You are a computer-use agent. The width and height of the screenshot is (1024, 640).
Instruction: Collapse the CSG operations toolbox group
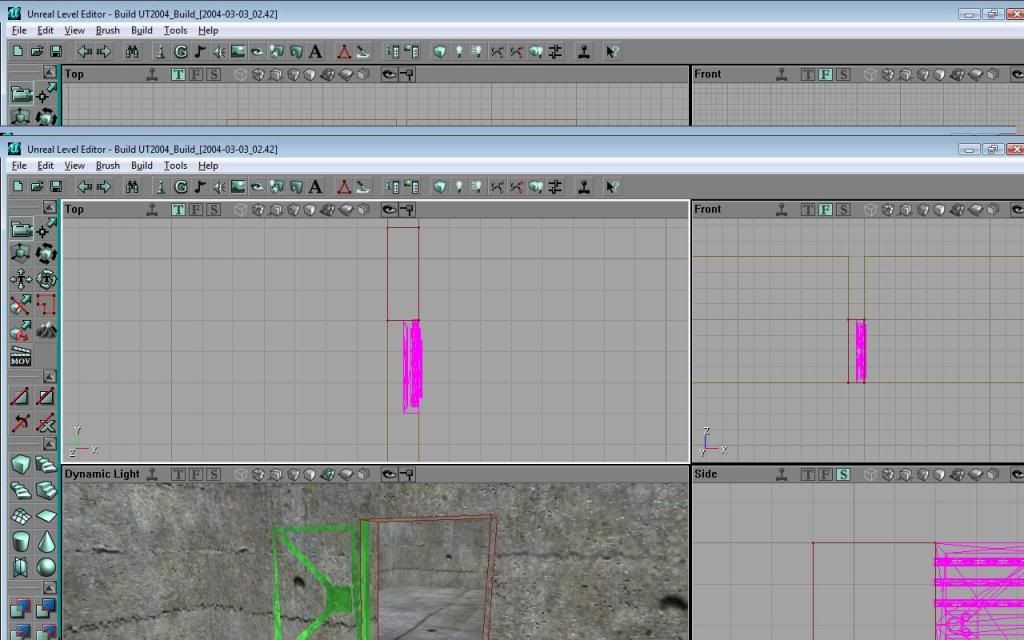tap(48, 589)
